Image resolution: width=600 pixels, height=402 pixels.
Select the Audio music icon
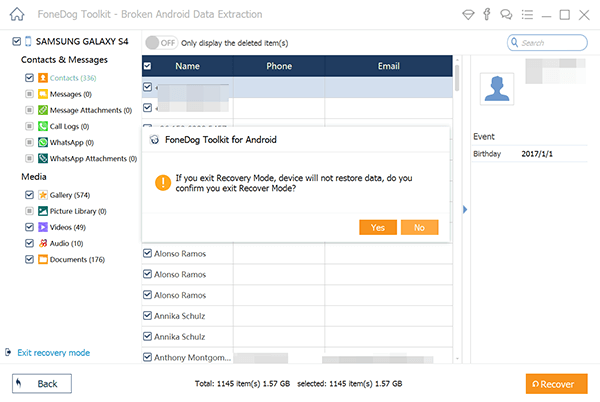coord(43,243)
